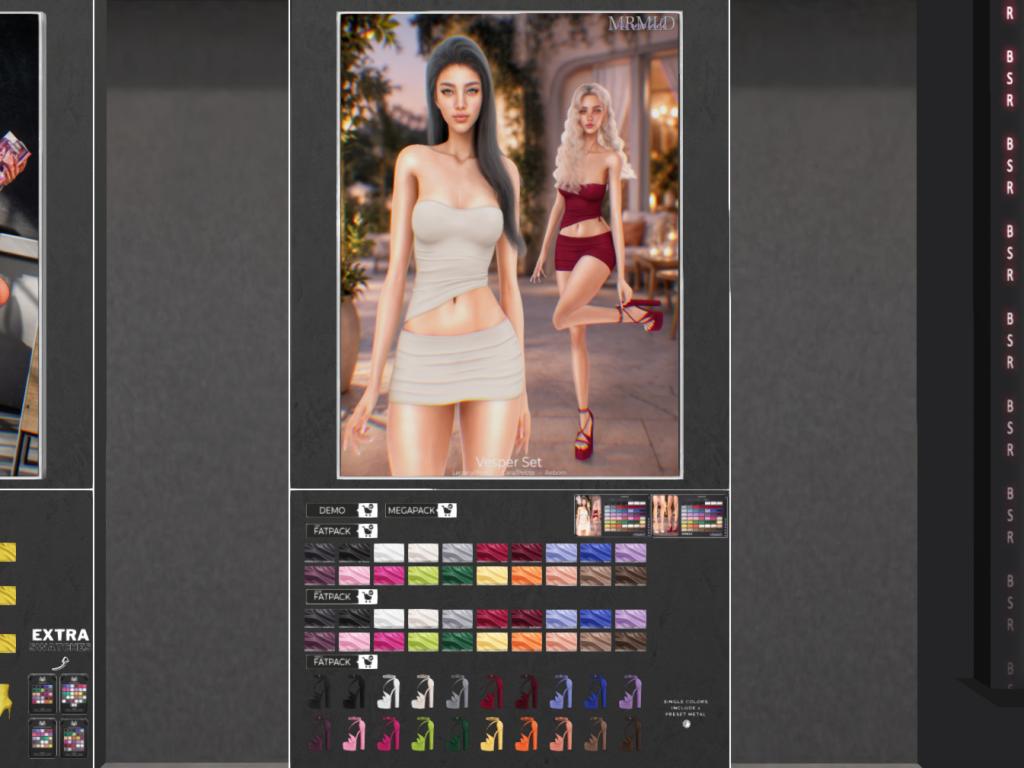Select the lavender platform heel
1024x768 pixels.
631,692
